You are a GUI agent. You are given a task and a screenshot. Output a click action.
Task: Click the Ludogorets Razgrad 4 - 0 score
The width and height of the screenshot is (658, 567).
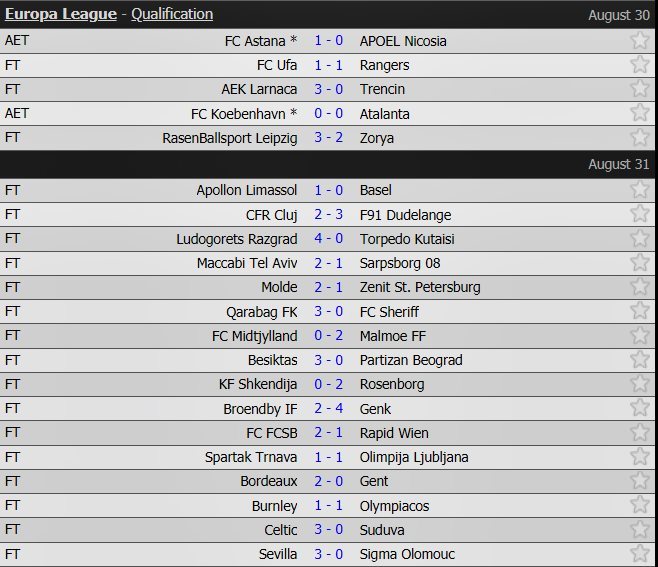[328, 238]
